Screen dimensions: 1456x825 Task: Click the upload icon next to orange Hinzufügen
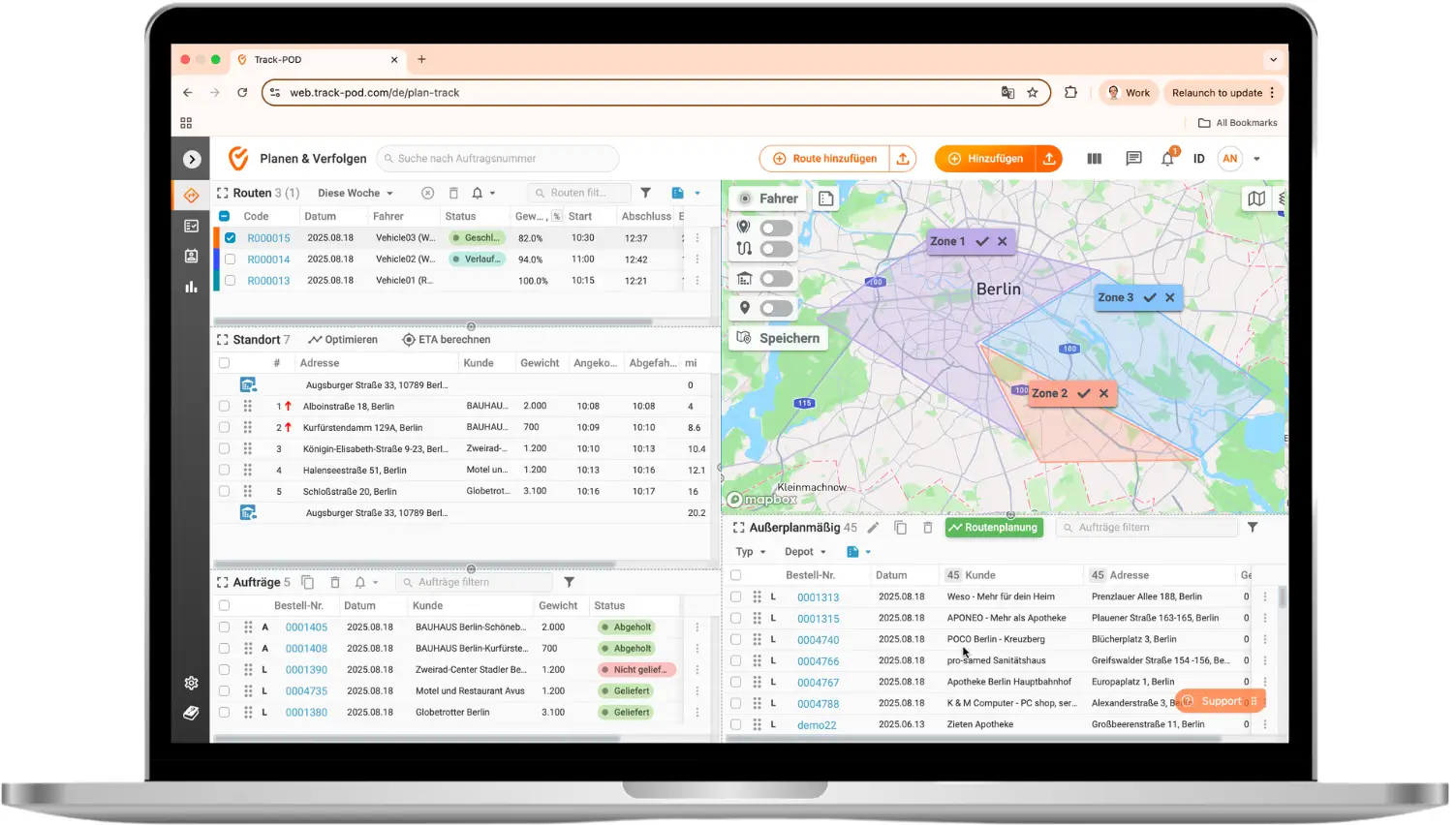pos(1049,159)
